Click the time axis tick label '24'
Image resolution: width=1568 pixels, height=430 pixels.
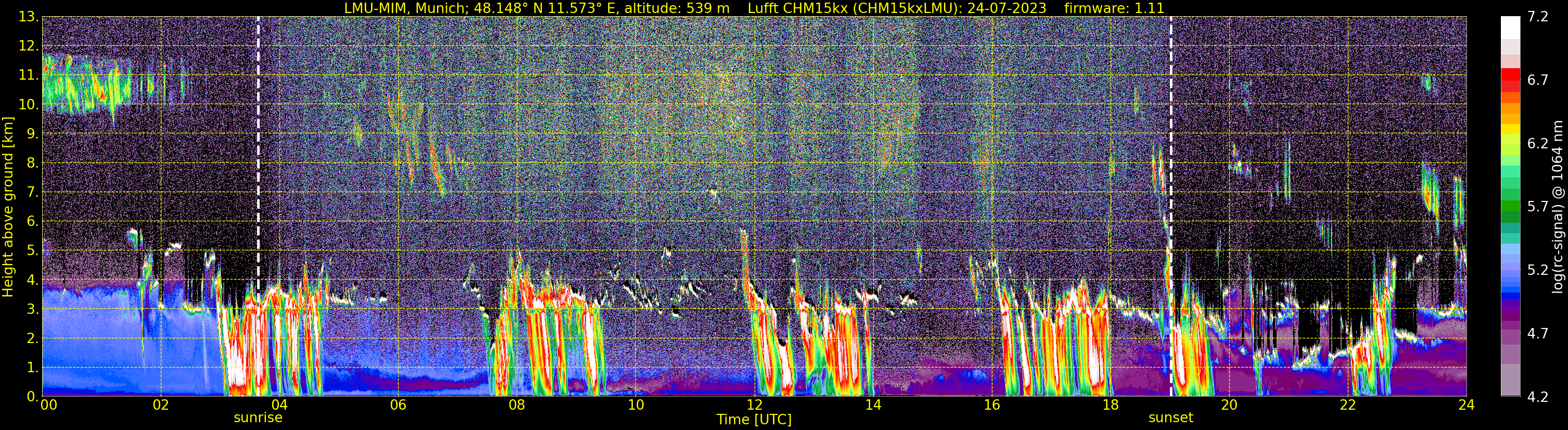coord(1467,405)
